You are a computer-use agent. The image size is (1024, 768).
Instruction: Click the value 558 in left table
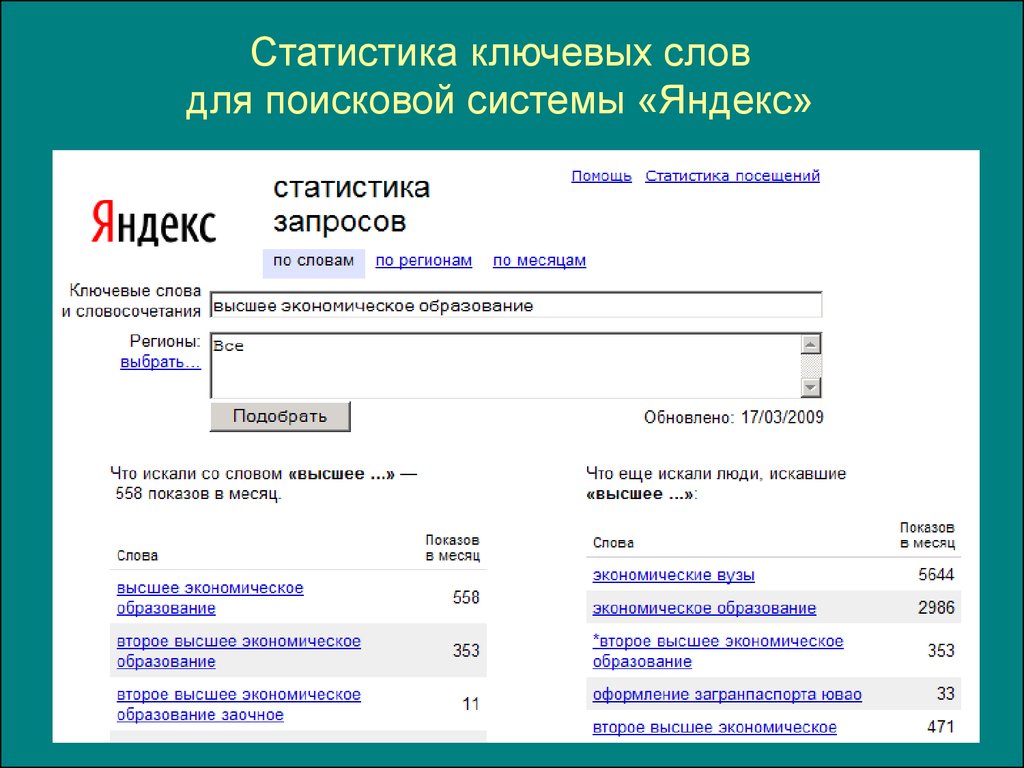(x=466, y=598)
